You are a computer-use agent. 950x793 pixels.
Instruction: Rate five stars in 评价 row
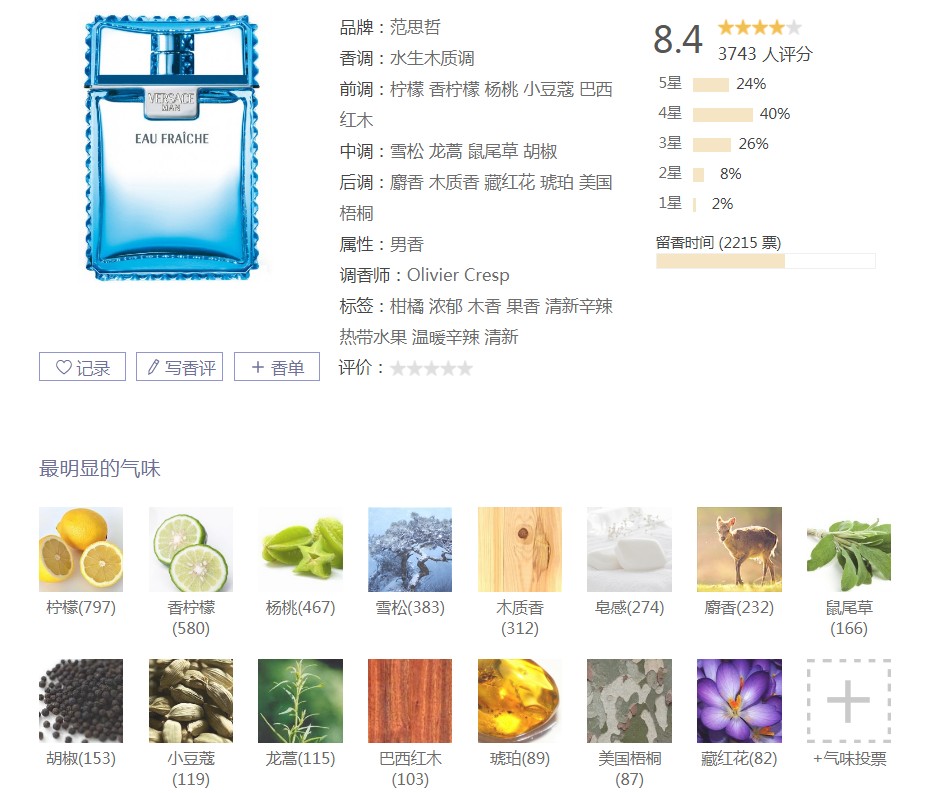point(465,368)
